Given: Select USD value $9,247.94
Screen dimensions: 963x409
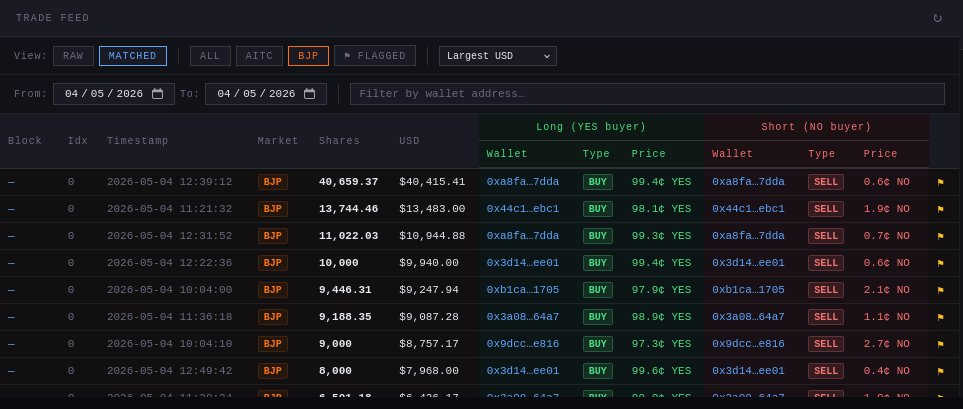Looking at the screenshot, I should click(429, 290).
